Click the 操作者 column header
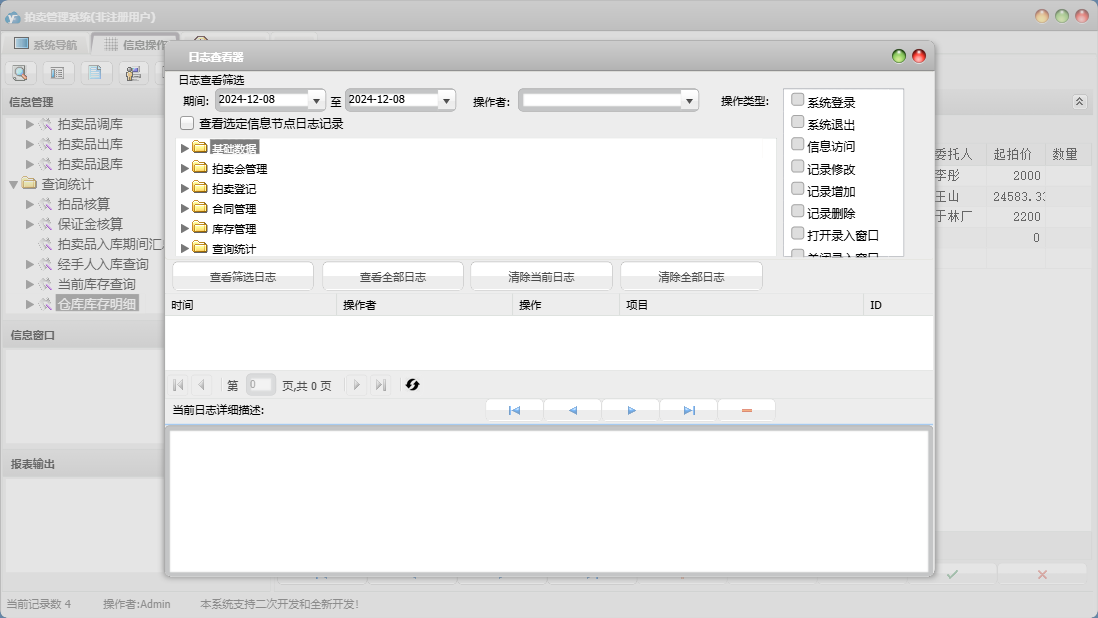Screen dimensions: 1098x618 (424, 305)
